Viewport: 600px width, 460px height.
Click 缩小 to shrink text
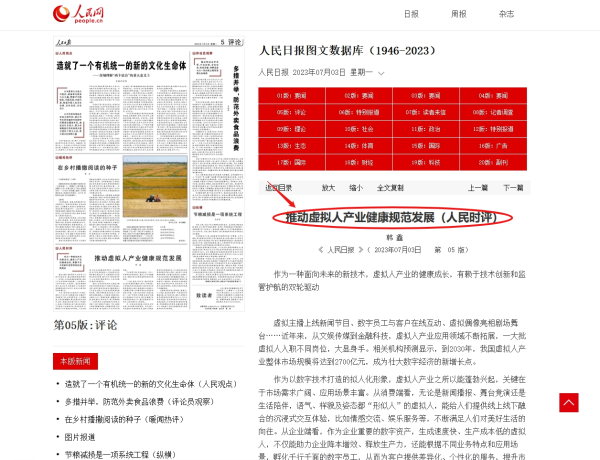pos(356,187)
